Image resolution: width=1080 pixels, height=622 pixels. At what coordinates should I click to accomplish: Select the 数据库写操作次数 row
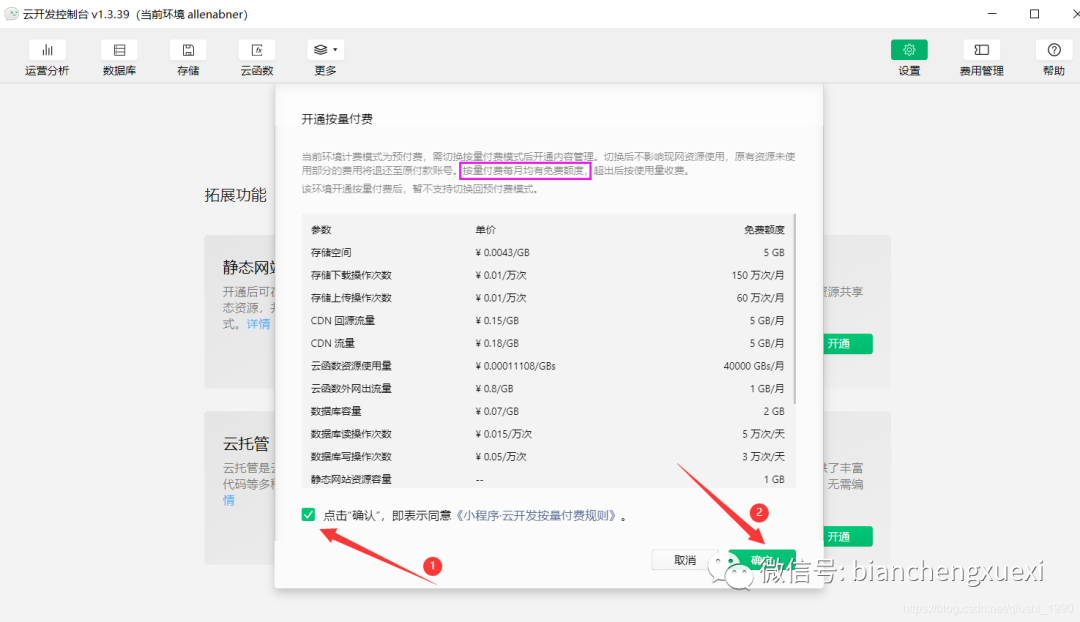click(548, 457)
